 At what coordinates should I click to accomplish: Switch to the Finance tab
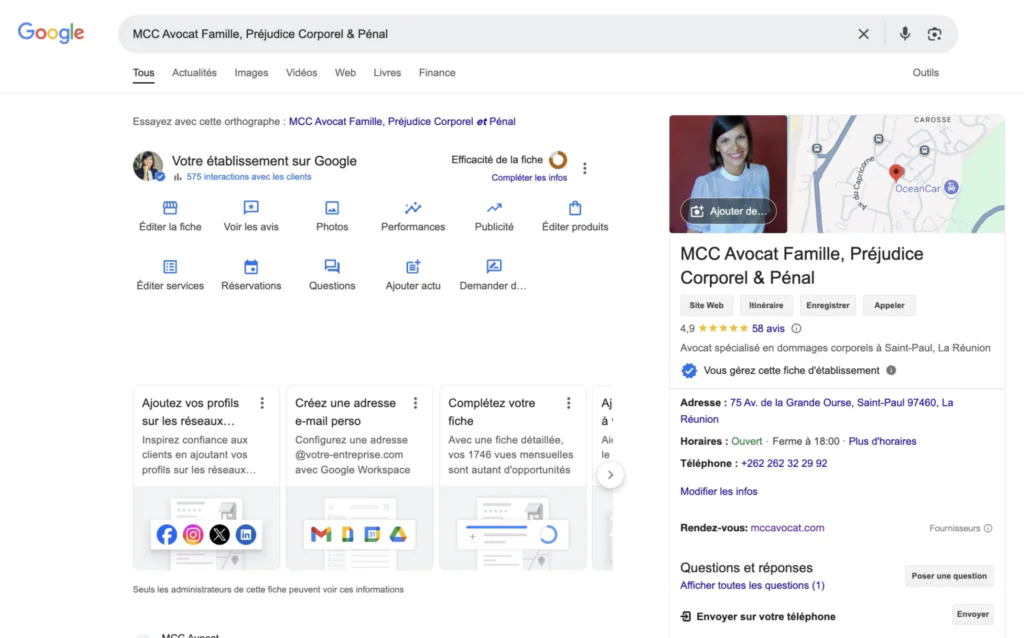[x=437, y=73]
